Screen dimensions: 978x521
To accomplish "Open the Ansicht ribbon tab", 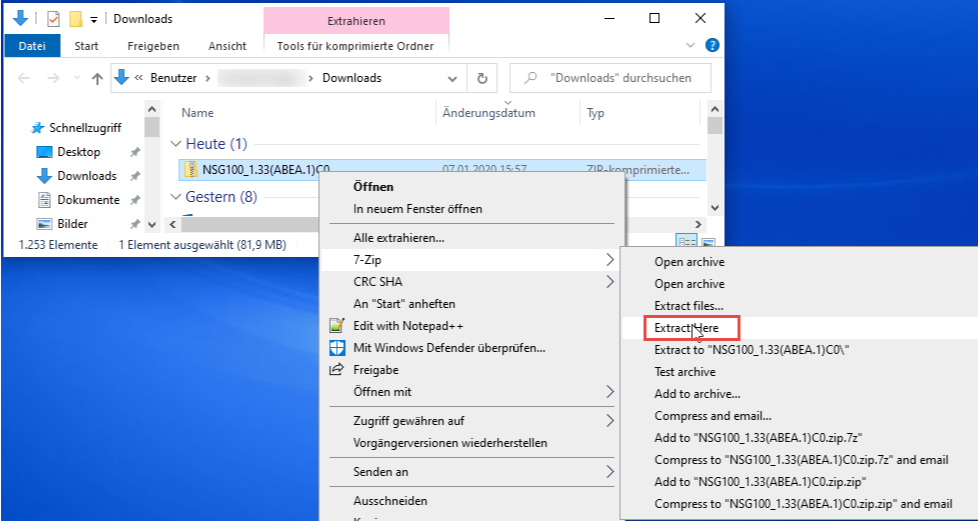I will click(x=227, y=46).
